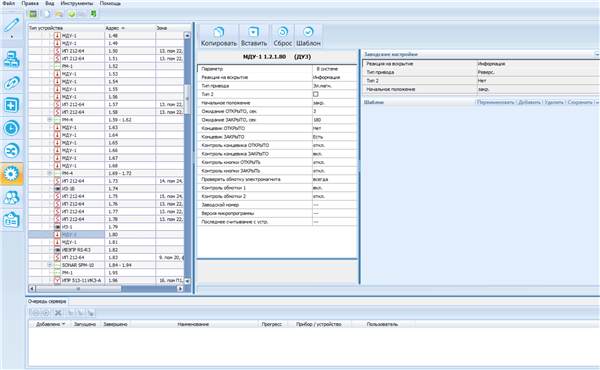
Task: Open the Файл menu
Action: [8, 3]
